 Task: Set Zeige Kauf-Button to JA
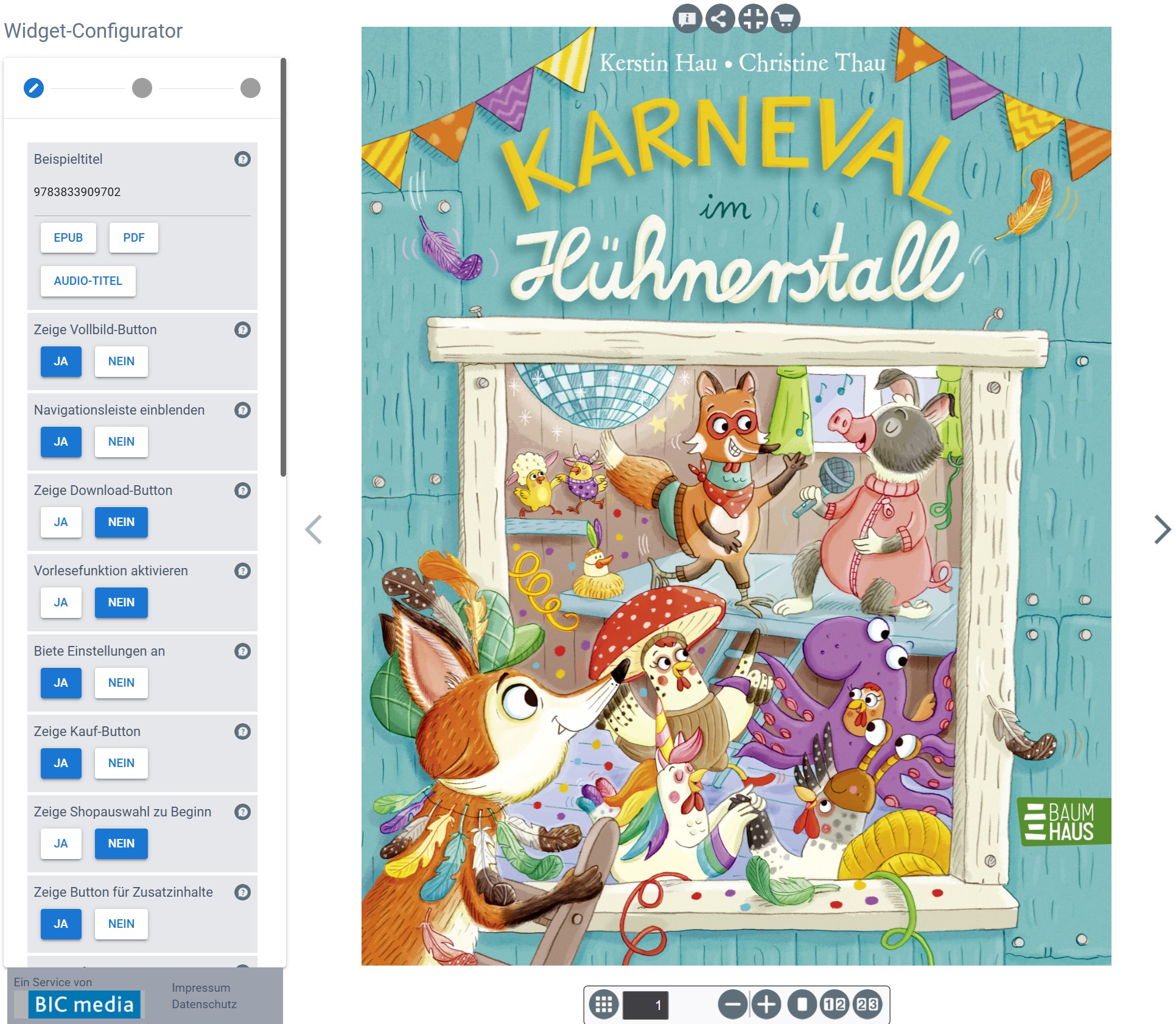click(61, 763)
